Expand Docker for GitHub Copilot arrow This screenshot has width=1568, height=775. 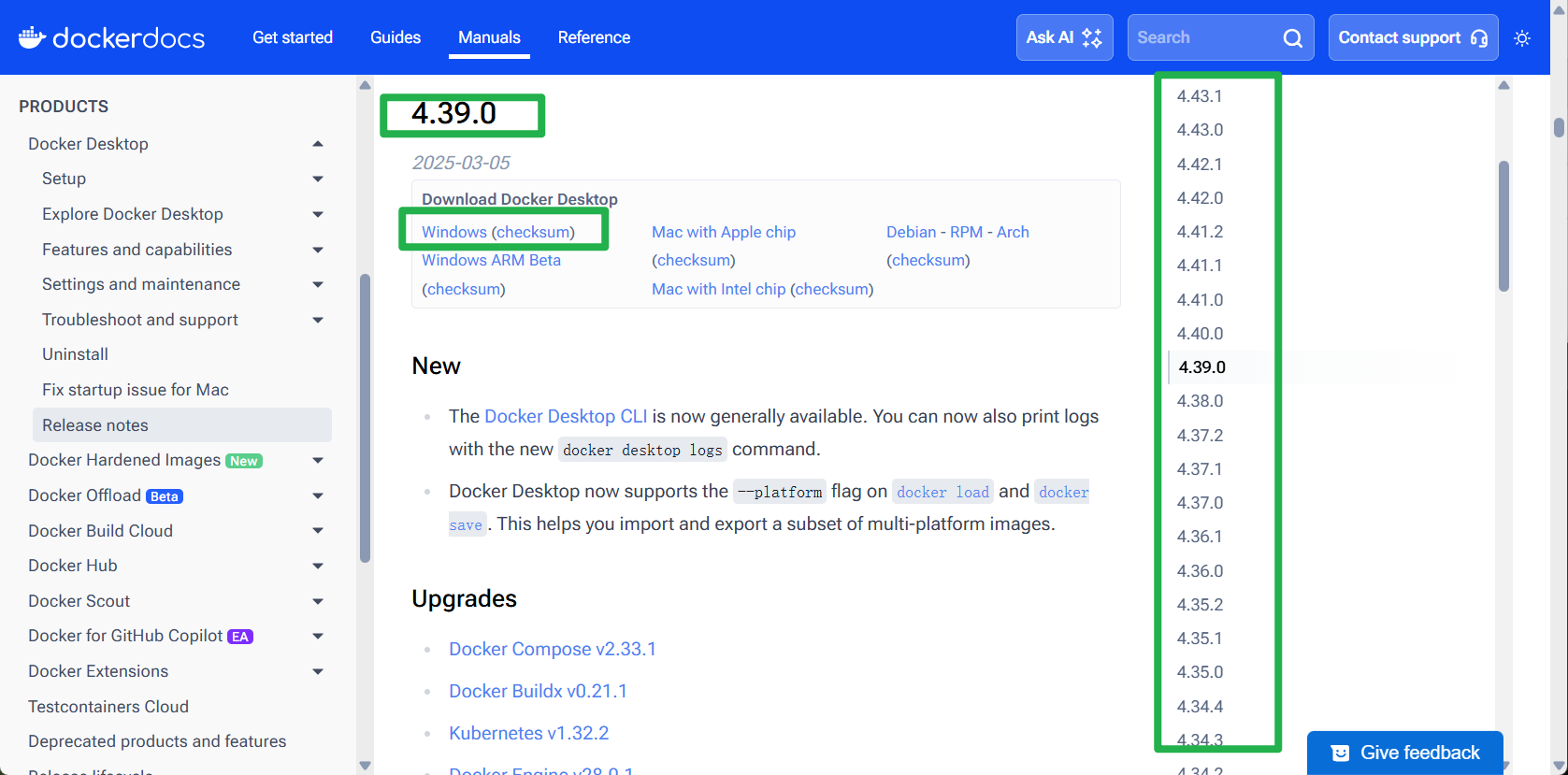[x=318, y=636]
